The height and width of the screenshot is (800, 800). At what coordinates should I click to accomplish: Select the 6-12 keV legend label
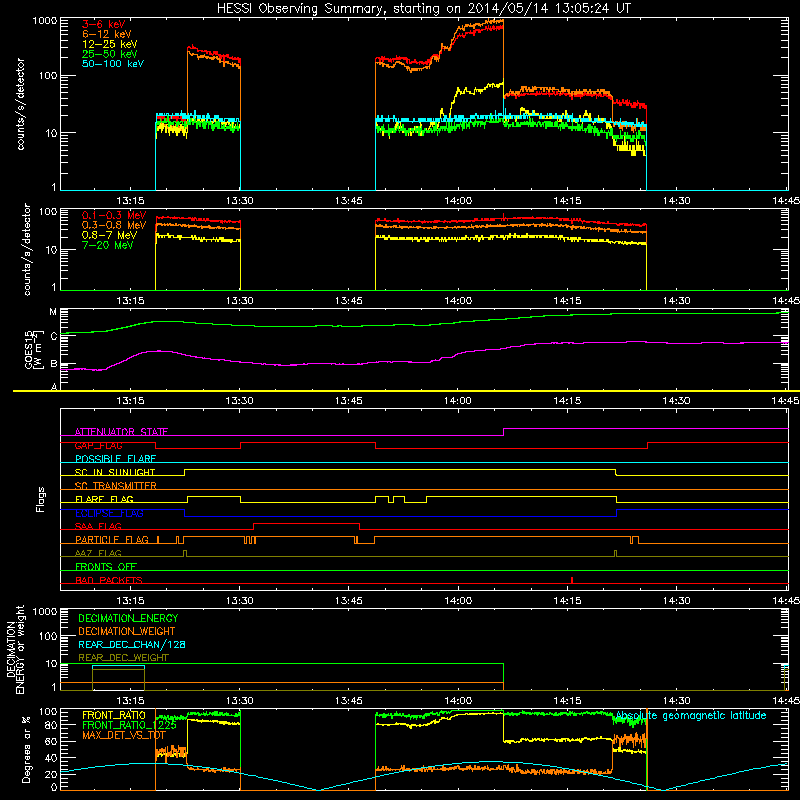(106, 34)
